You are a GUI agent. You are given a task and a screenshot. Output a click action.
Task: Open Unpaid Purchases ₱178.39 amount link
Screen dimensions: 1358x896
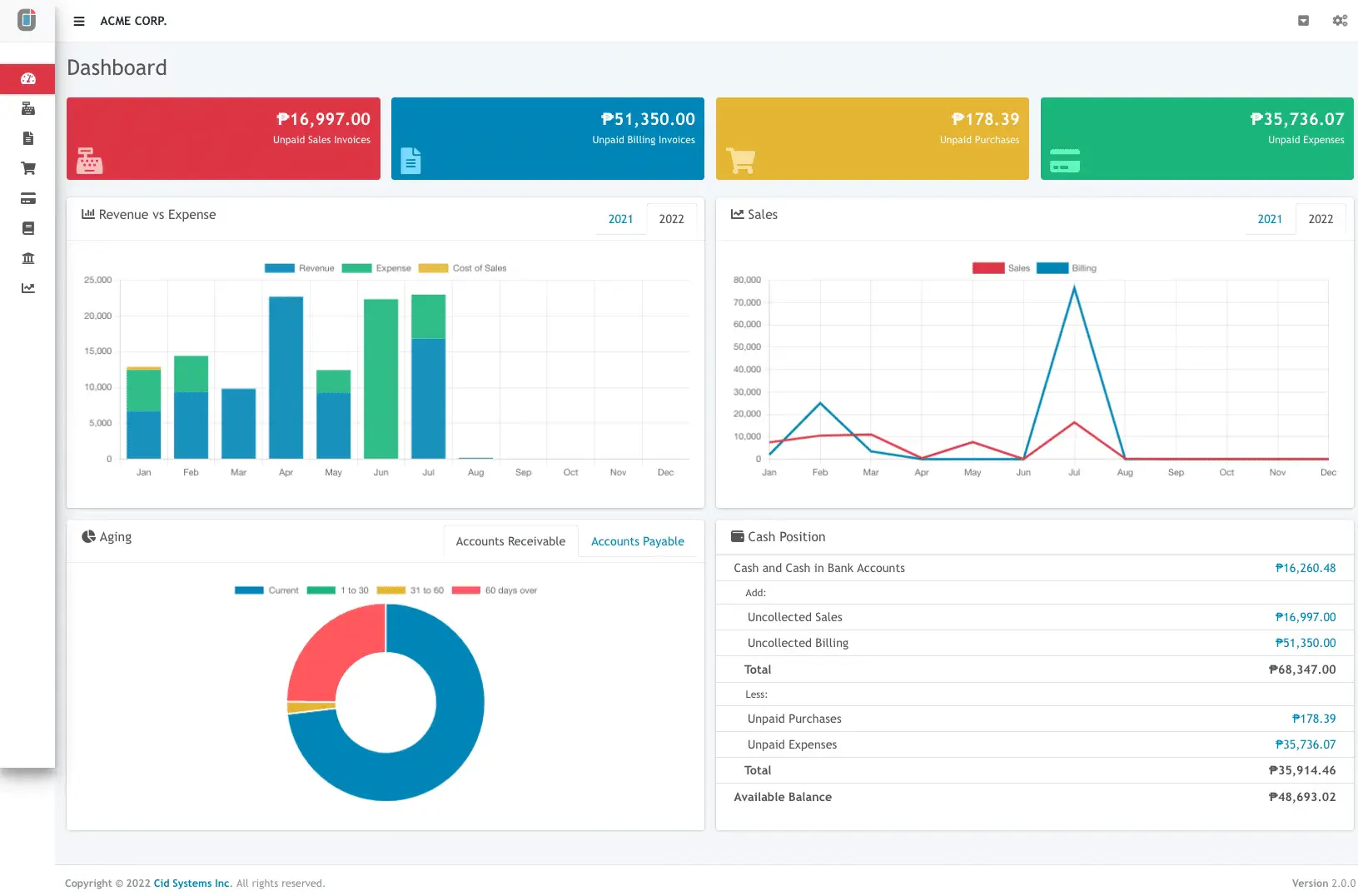click(x=1313, y=719)
